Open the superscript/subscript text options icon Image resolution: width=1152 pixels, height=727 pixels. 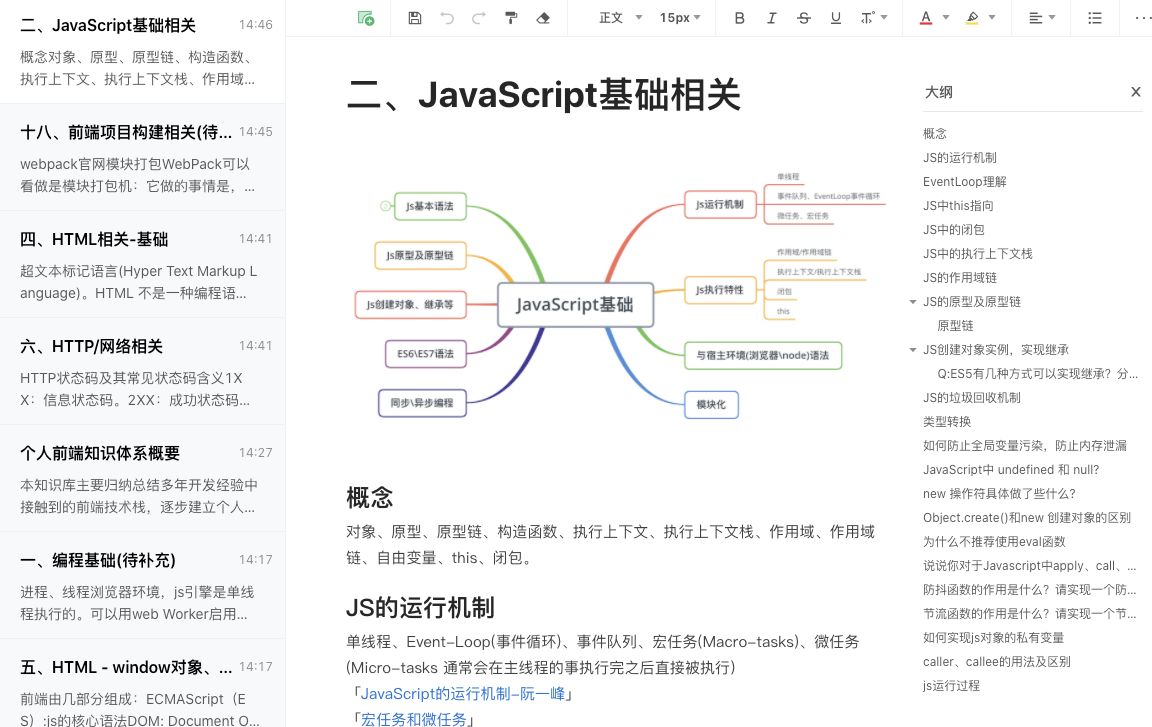(x=867, y=18)
